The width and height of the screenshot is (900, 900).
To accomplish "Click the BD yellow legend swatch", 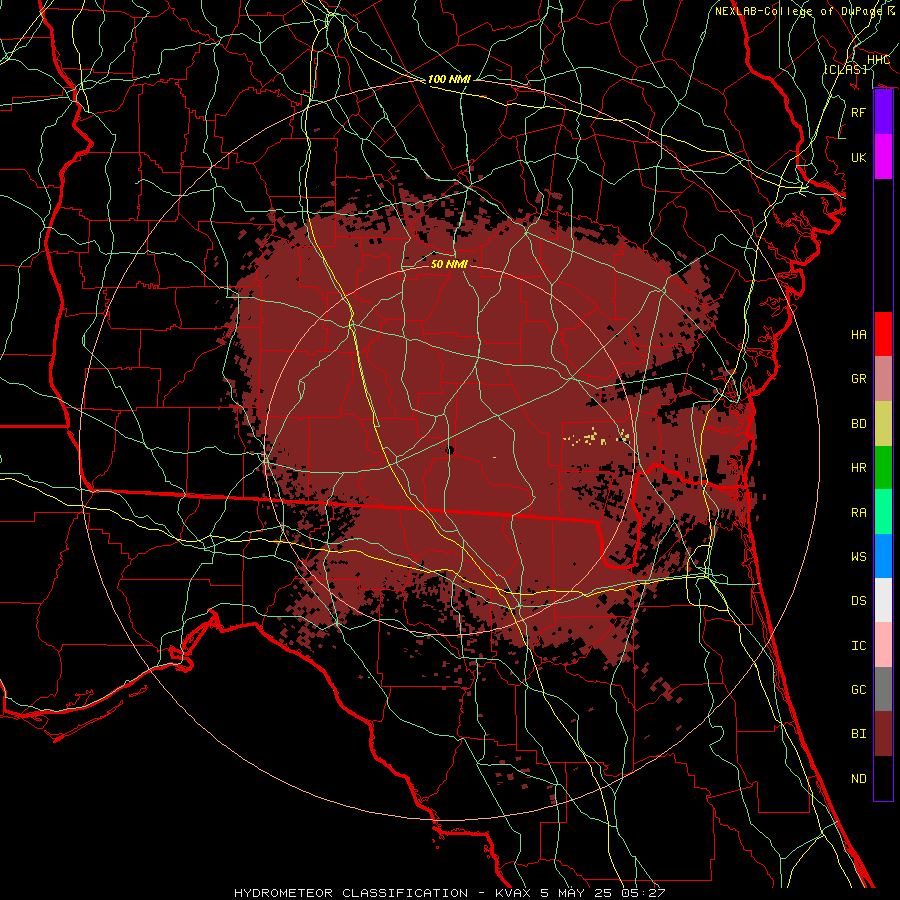I will click(883, 424).
